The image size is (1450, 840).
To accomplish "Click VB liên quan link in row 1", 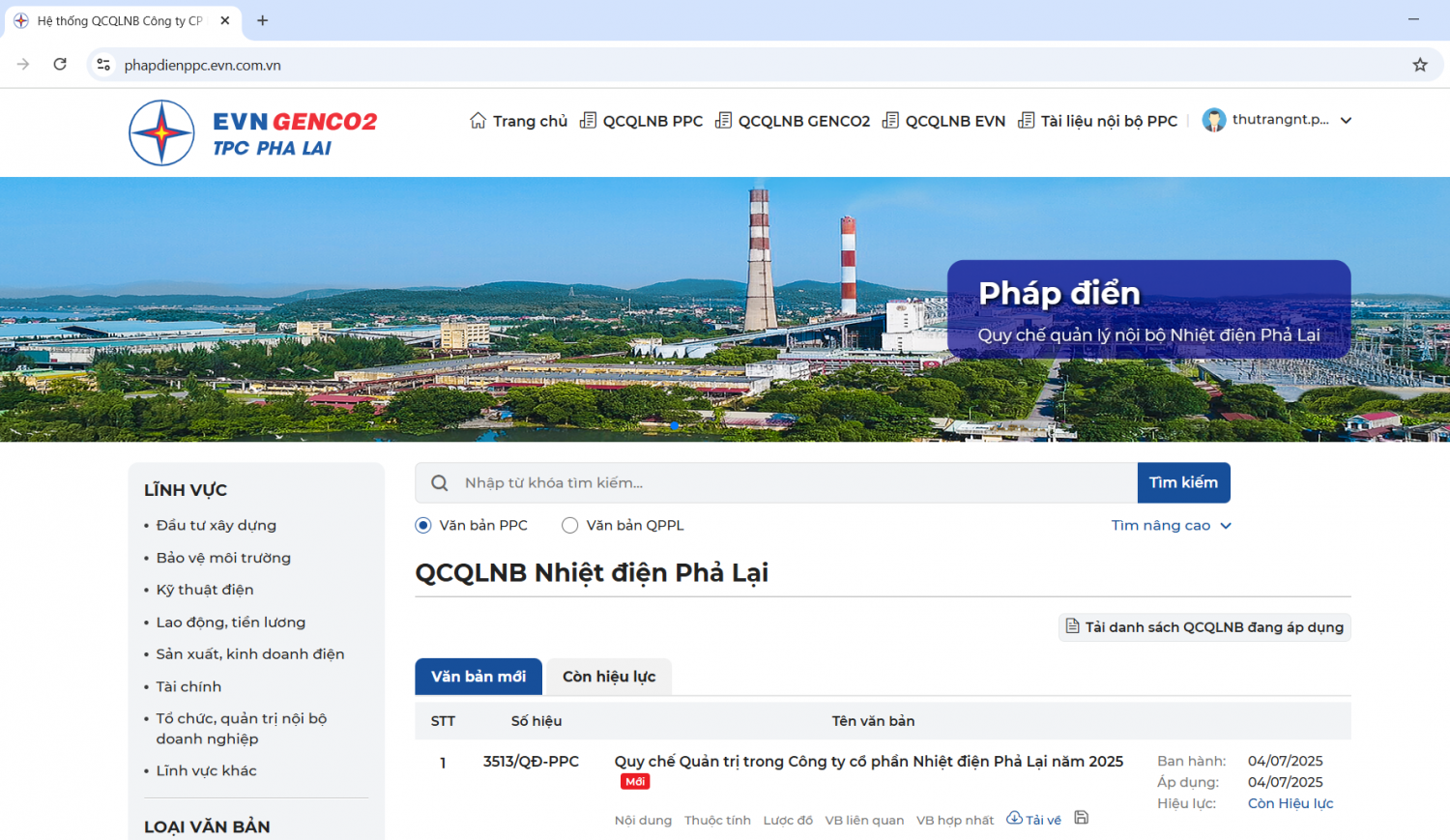I will 864,820.
